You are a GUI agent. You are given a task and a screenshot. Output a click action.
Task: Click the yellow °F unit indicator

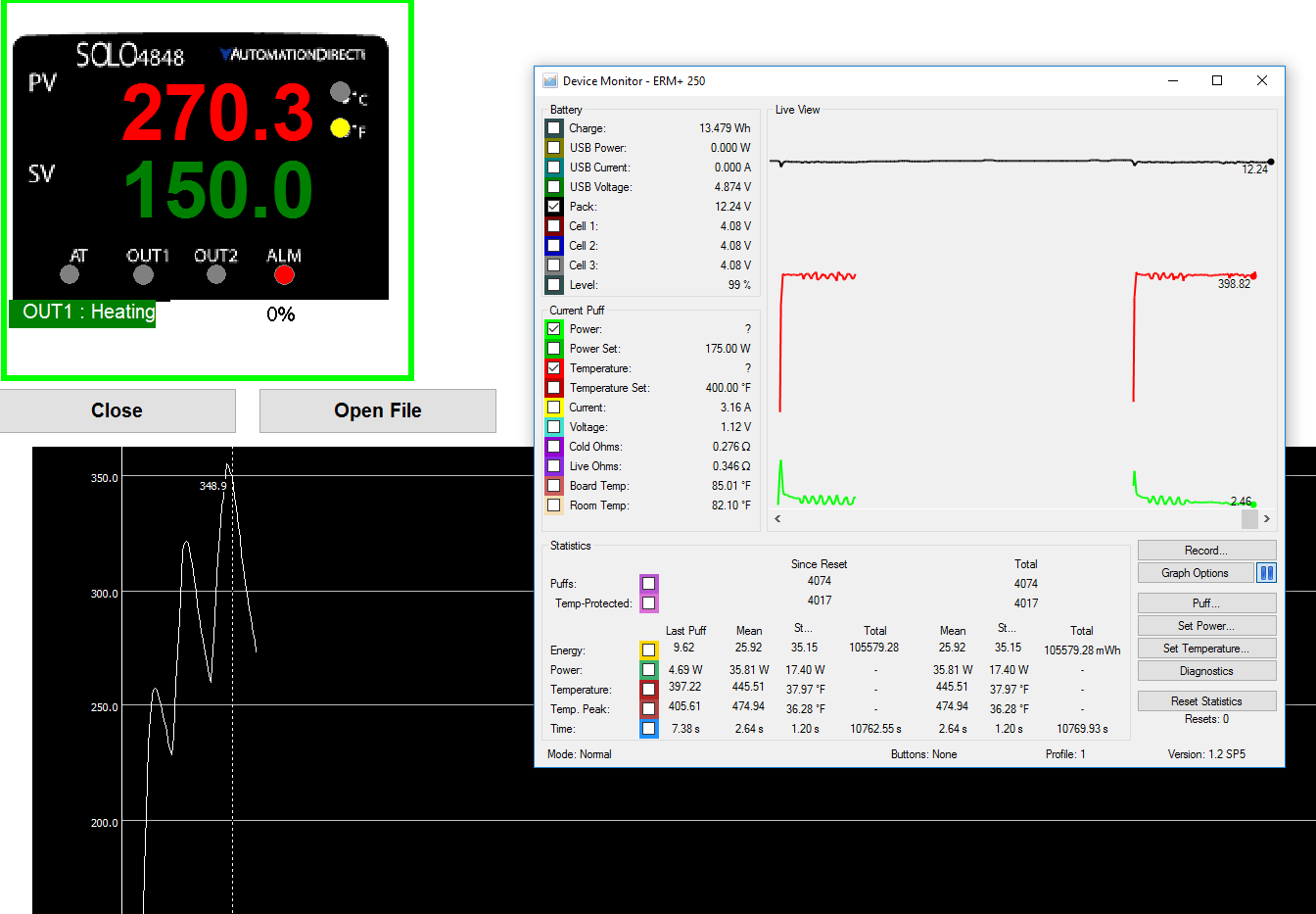click(x=340, y=127)
